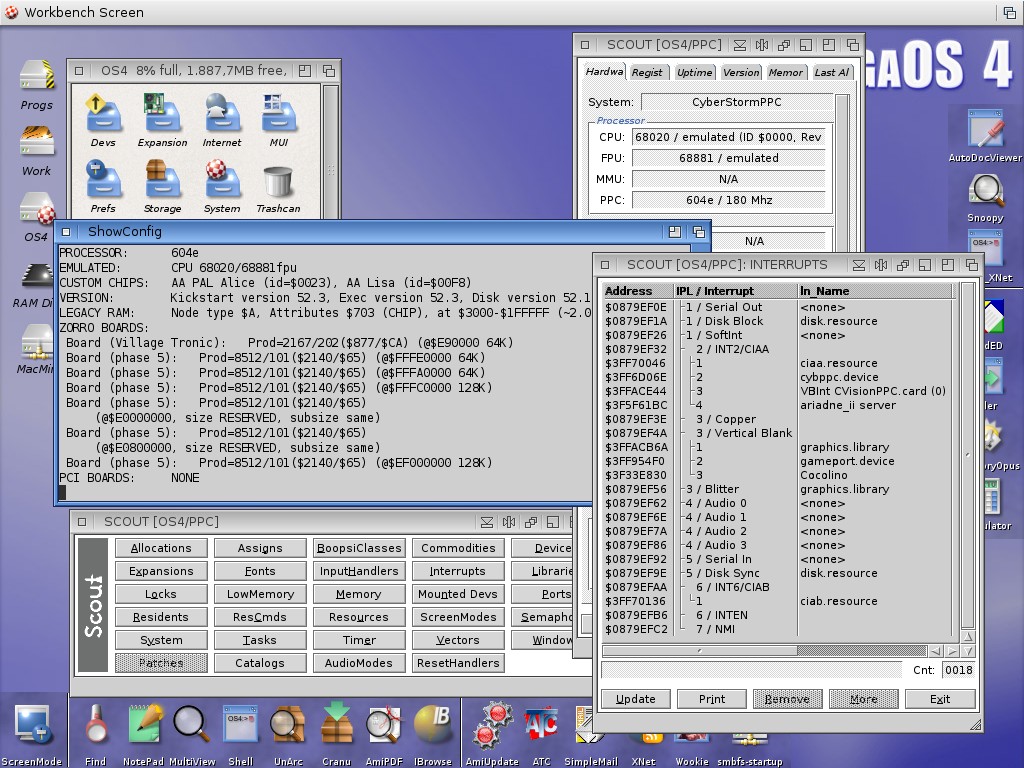
Task: Click the text field beside Cnt
Action: [x=750, y=670]
